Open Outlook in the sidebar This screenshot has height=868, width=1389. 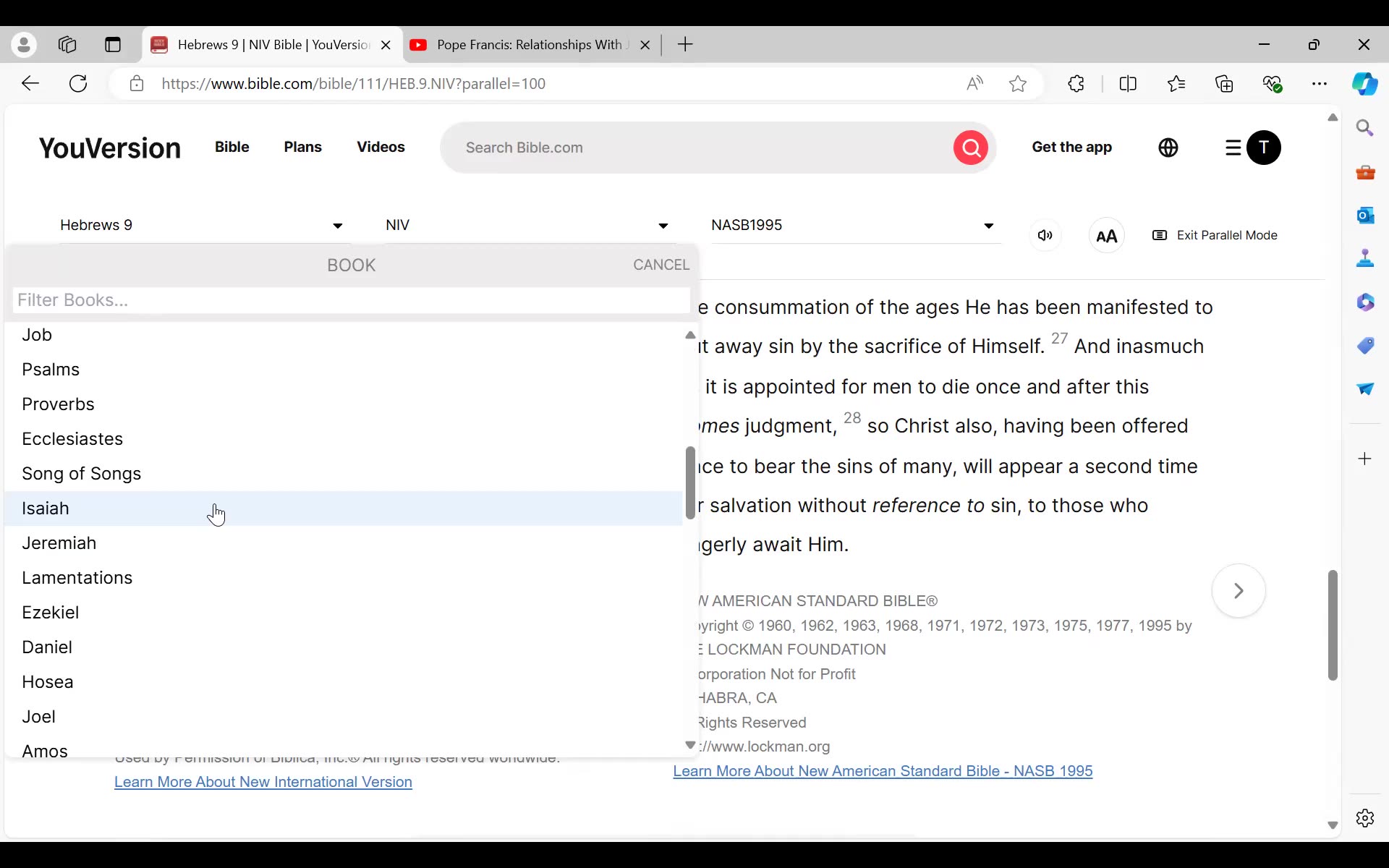[1365, 216]
